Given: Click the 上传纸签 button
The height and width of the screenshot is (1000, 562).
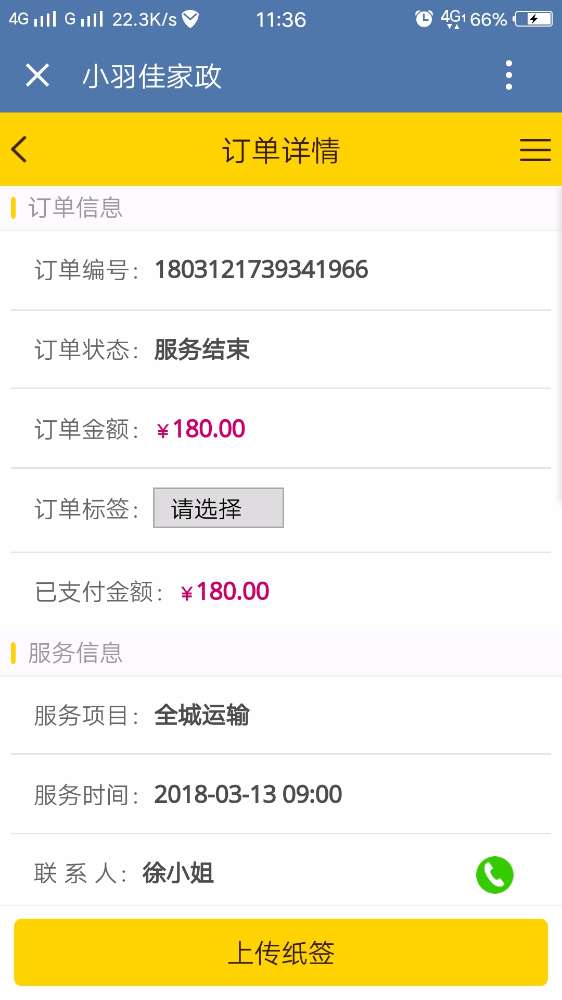Looking at the screenshot, I should click(281, 952).
